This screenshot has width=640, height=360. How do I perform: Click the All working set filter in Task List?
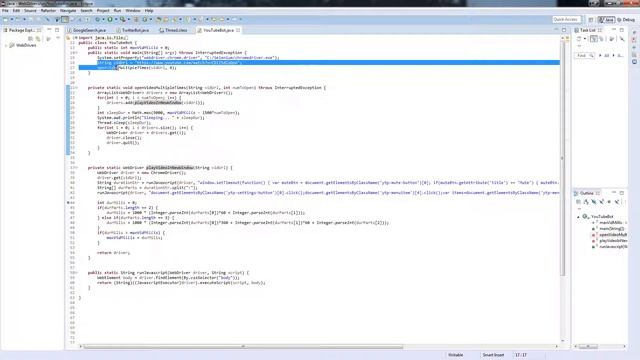tap(607, 56)
